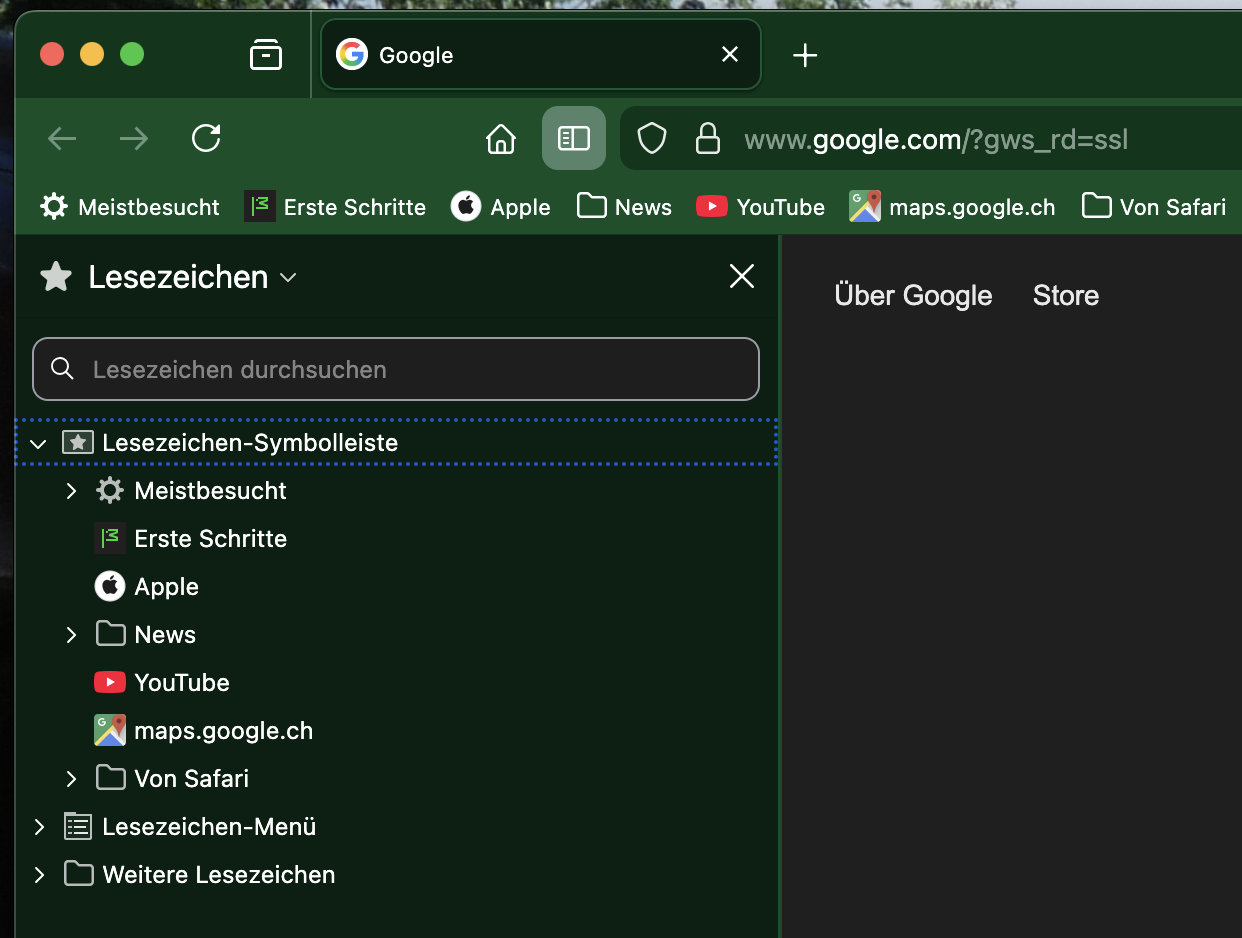Close the Google tab
1242x938 pixels.
click(730, 54)
